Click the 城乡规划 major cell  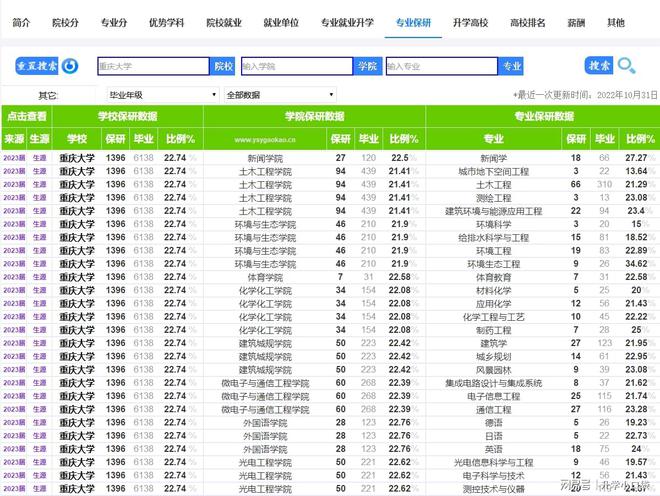point(493,357)
